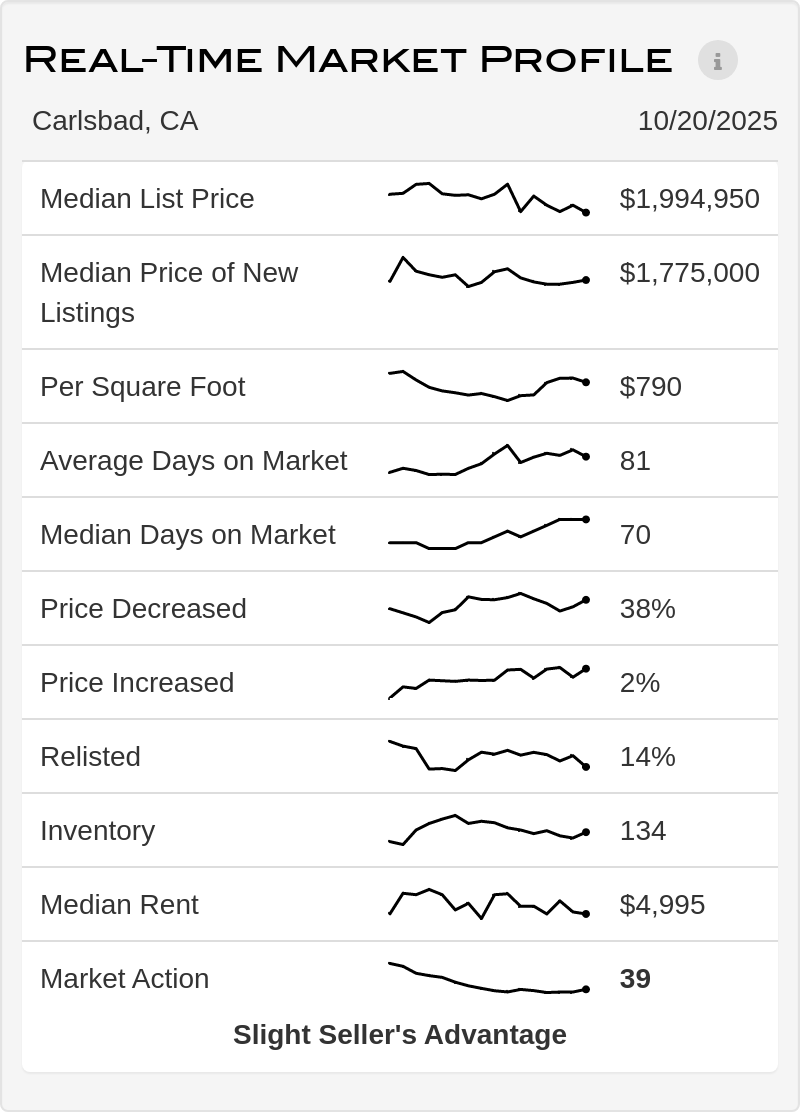Click the Per Square Foot trend sparkline
Viewport: 800px width, 1112px height.
click(x=488, y=386)
